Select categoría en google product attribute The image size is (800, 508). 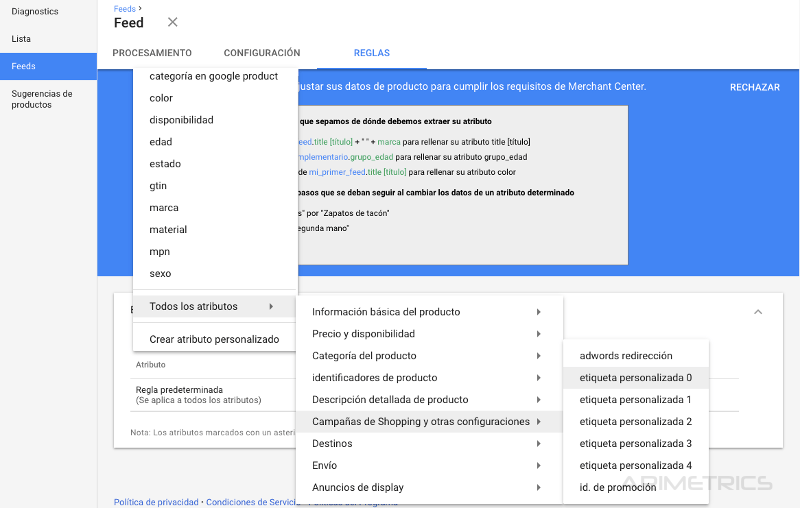[x=215, y=76]
